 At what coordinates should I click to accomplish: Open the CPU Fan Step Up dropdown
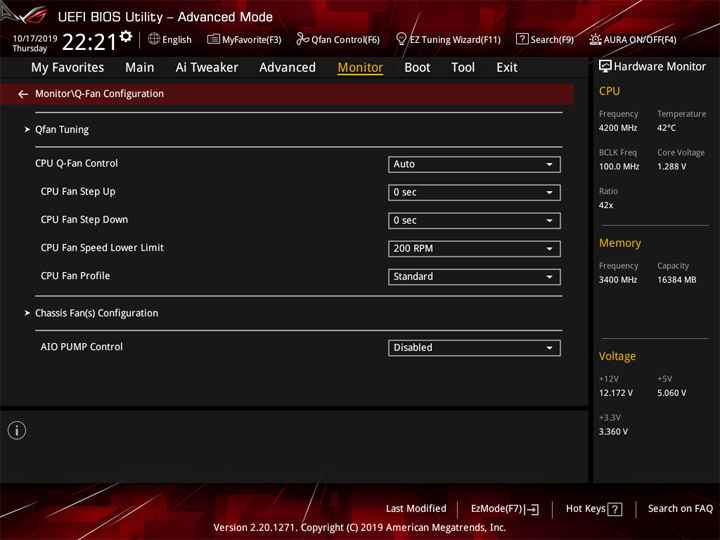pyautogui.click(x=474, y=192)
